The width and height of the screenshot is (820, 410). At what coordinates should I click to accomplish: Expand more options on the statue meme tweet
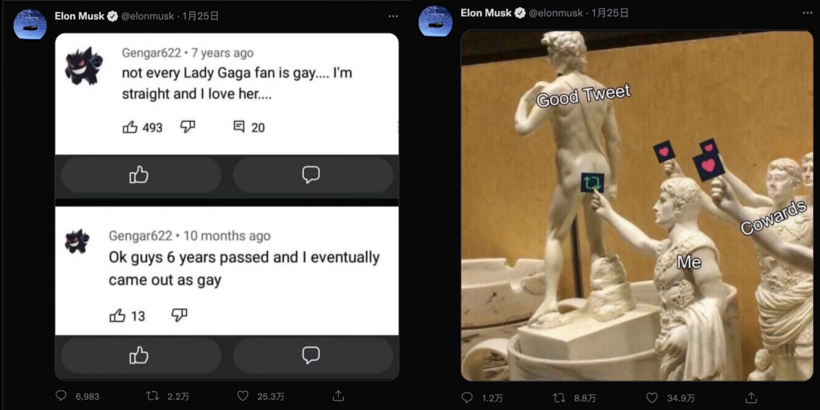pyautogui.click(x=807, y=13)
